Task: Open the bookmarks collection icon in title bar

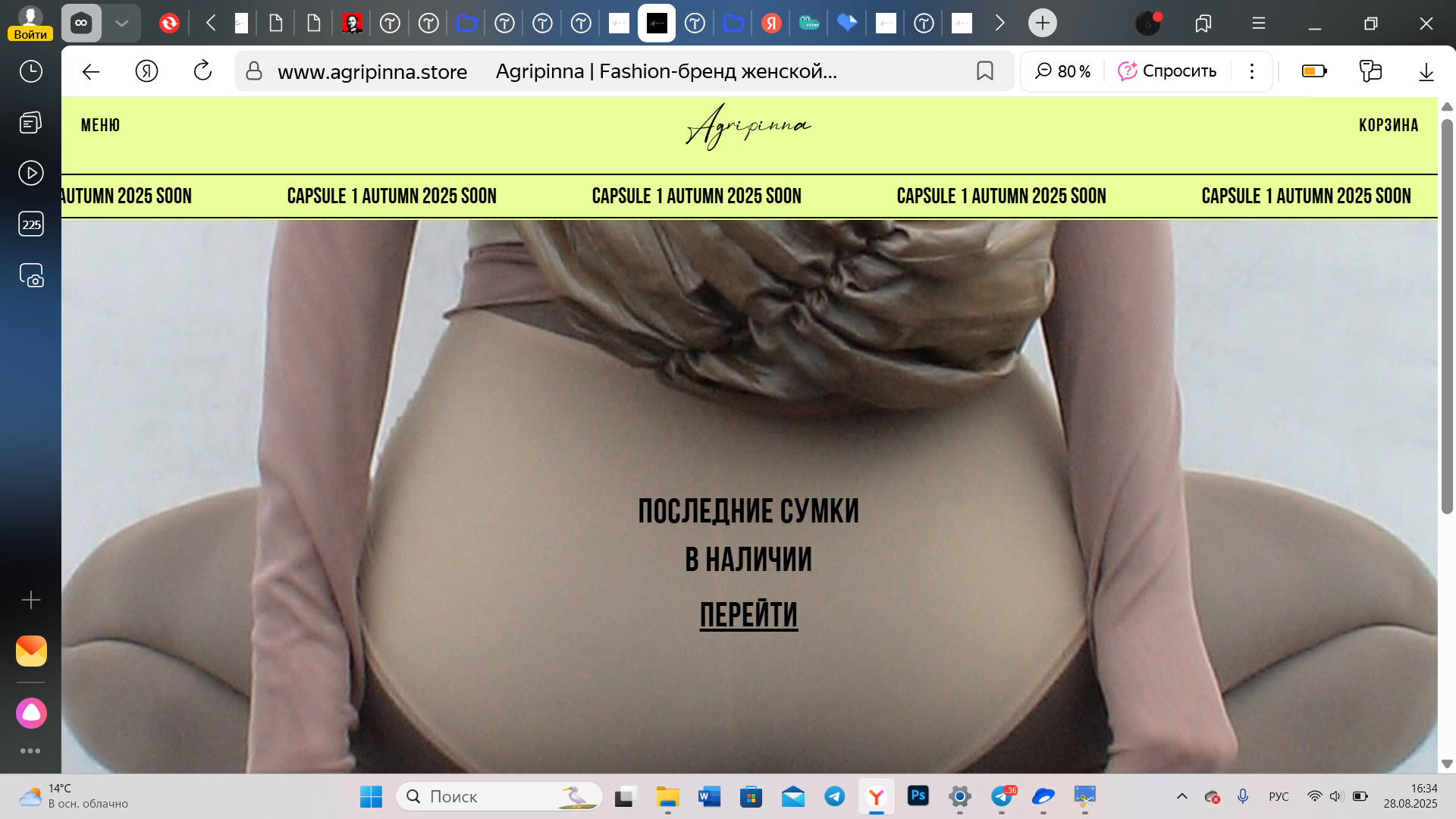Action: click(x=1203, y=24)
